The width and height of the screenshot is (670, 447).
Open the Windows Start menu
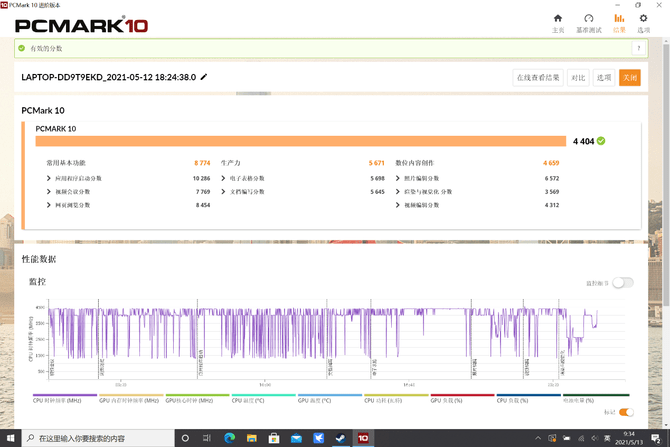(x=10, y=438)
